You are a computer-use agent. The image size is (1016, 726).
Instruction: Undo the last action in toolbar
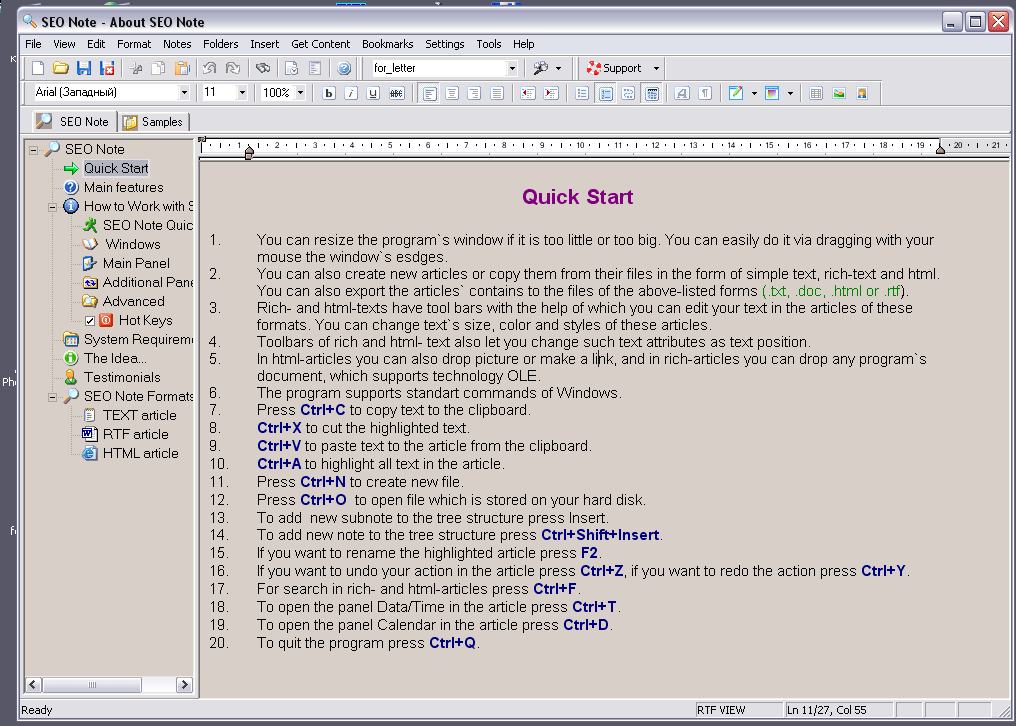pyautogui.click(x=209, y=68)
